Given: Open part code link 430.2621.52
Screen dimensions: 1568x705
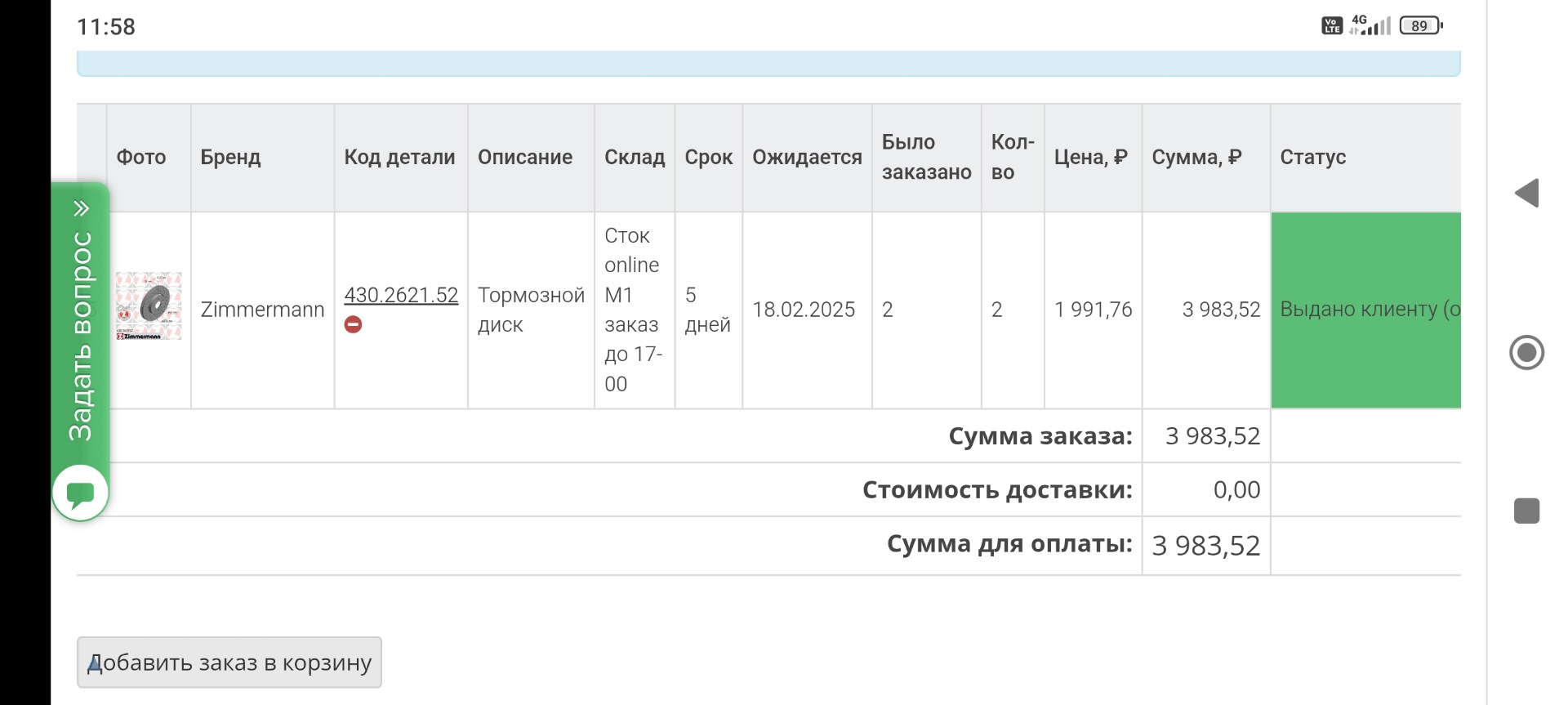Looking at the screenshot, I should pyautogui.click(x=401, y=295).
